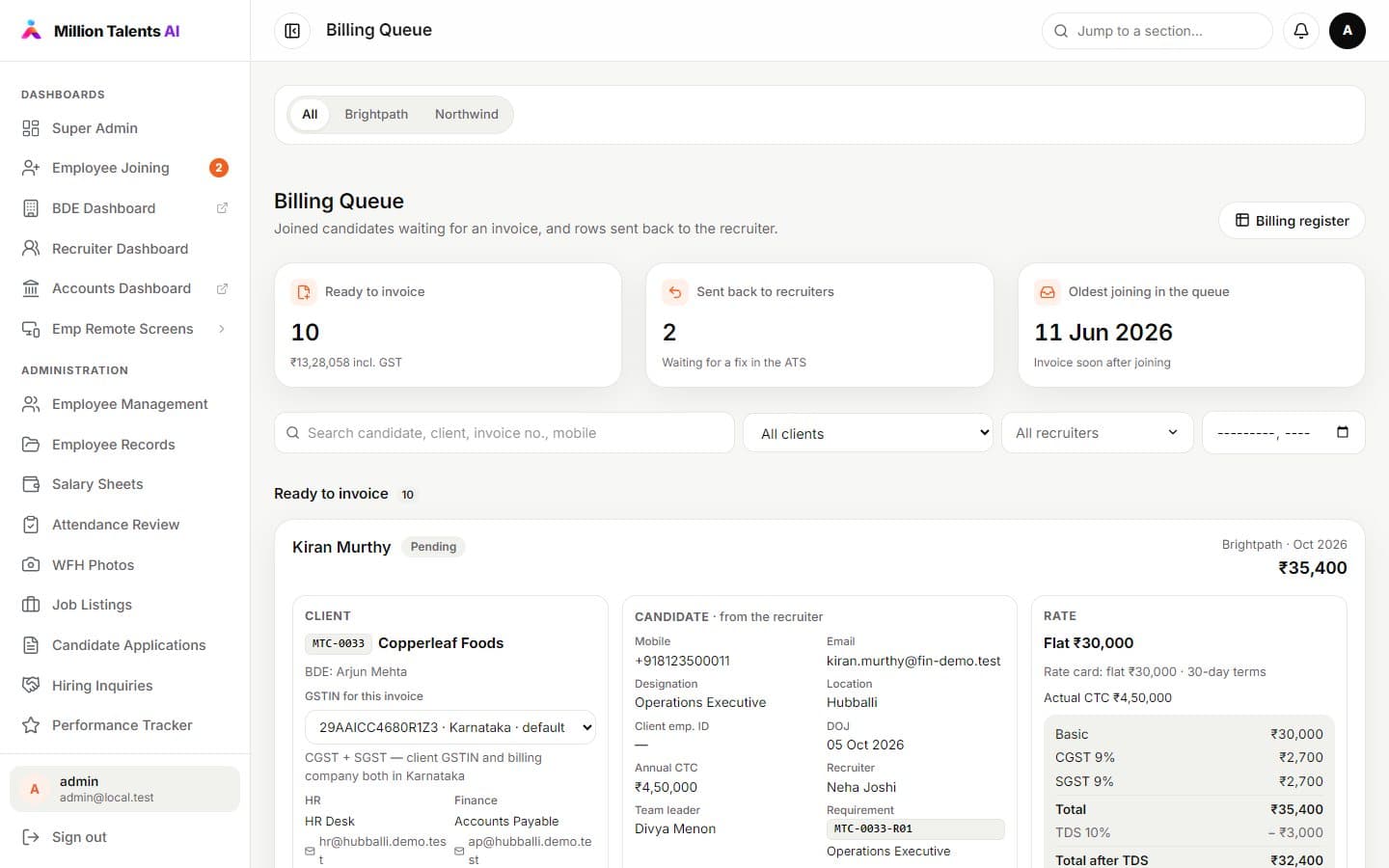Click the candidate search input field
This screenshot has height=868, width=1389.
[x=504, y=433]
